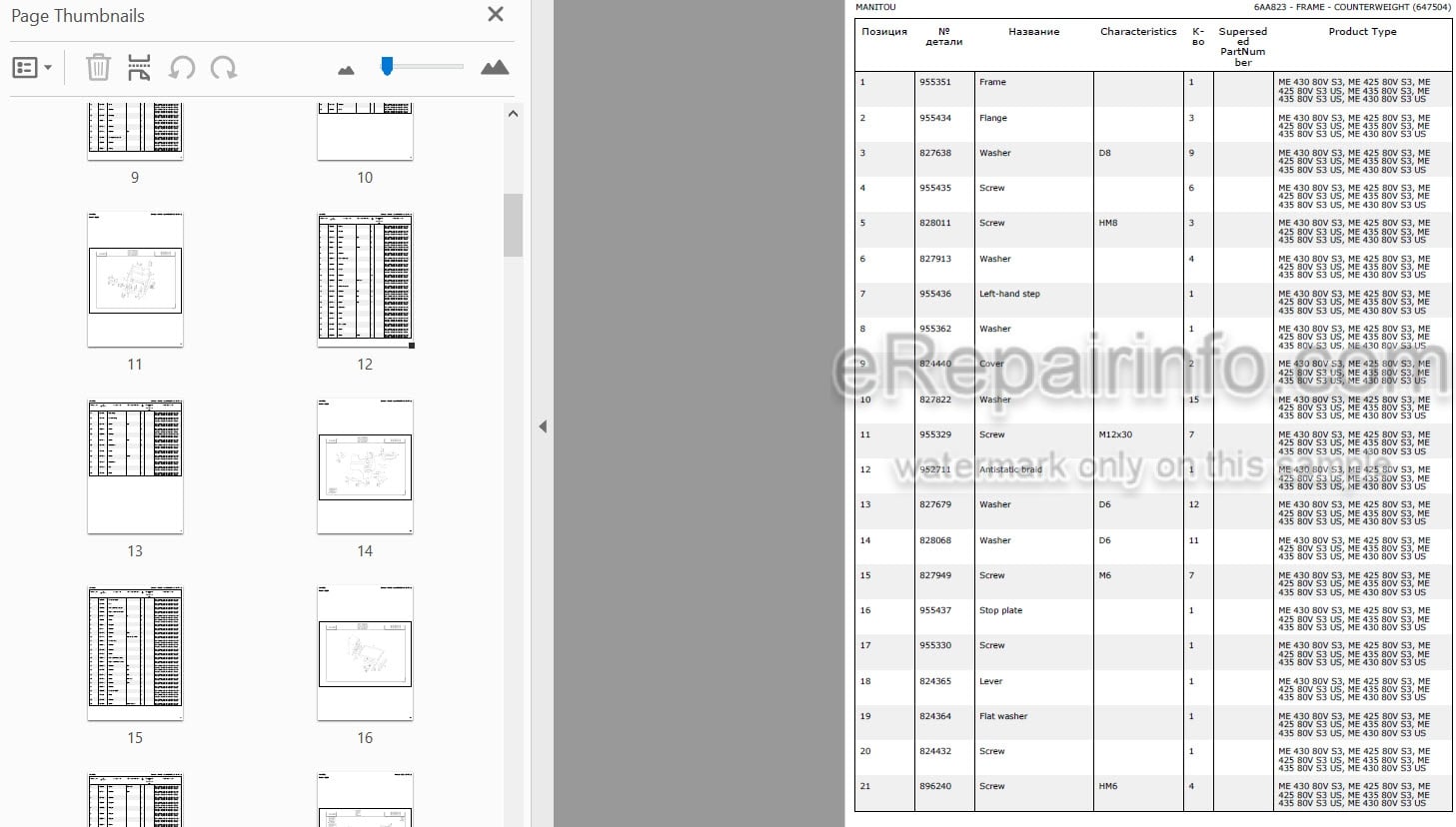Click 'Flat washer' part name
Viewport: 1456px width, 827px height.
click(1003, 716)
